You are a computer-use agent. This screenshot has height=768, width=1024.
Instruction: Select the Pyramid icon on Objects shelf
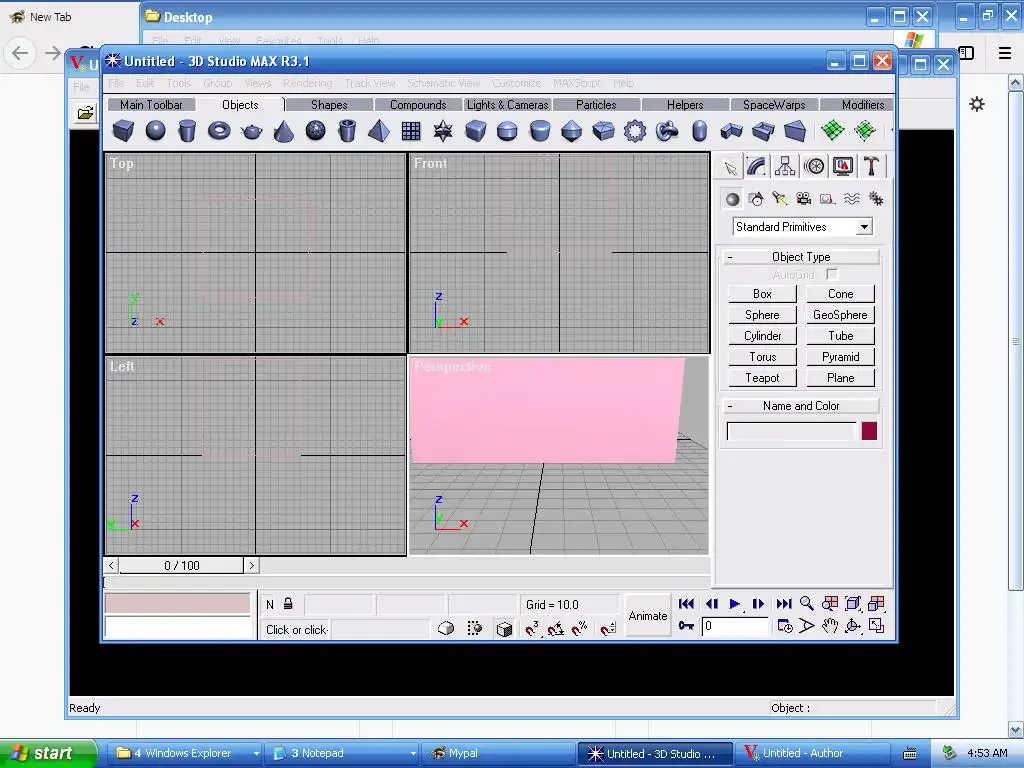pos(379,131)
